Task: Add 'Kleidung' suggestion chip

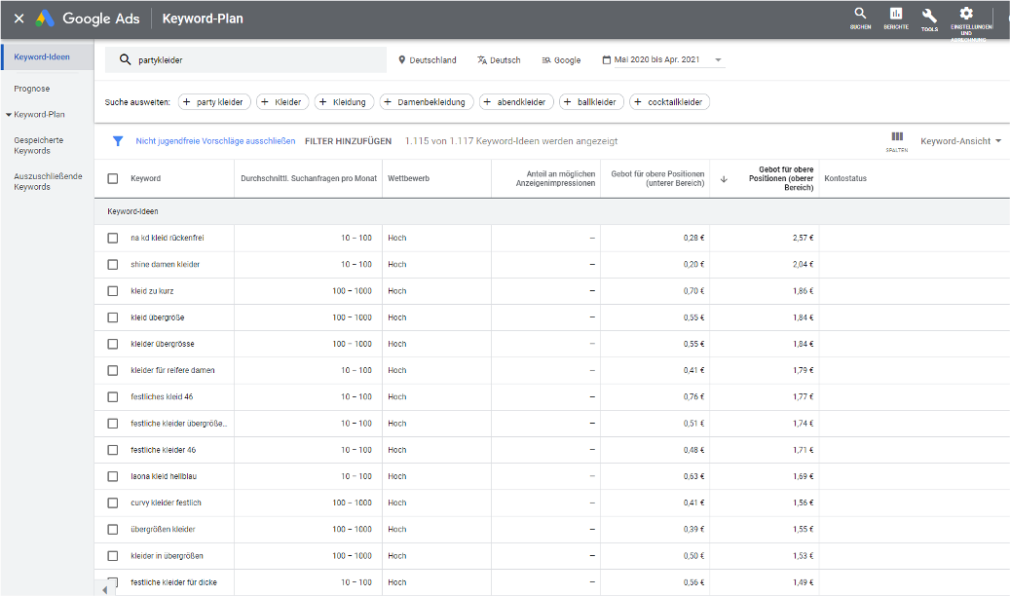Action: click(x=344, y=102)
